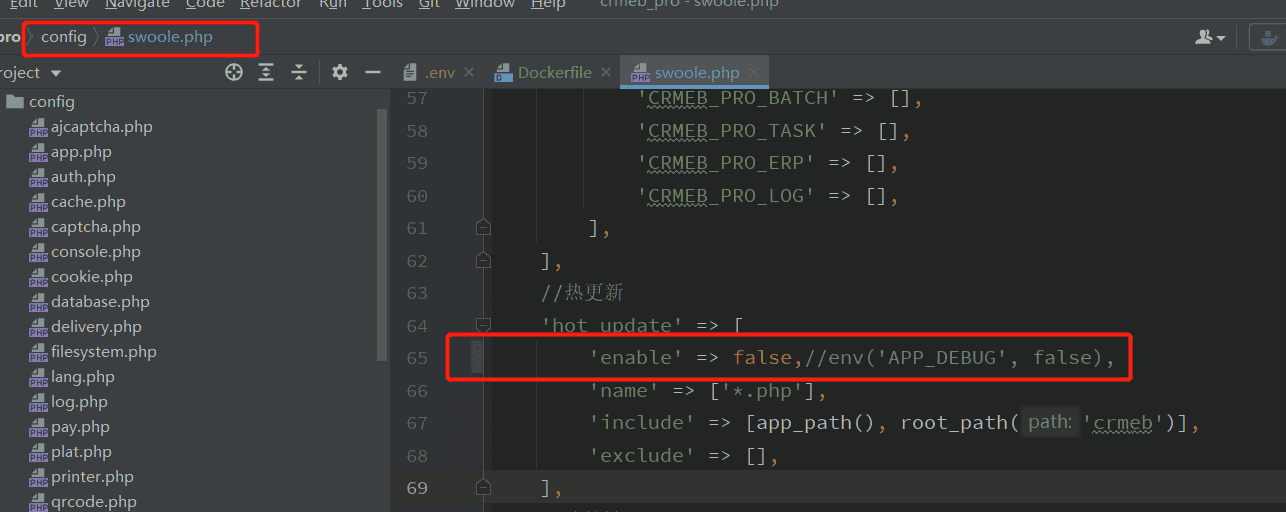This screenshot has height=512, width=1286.
Task: Hide the Project panel with minus icon
Action: (373, 72)
